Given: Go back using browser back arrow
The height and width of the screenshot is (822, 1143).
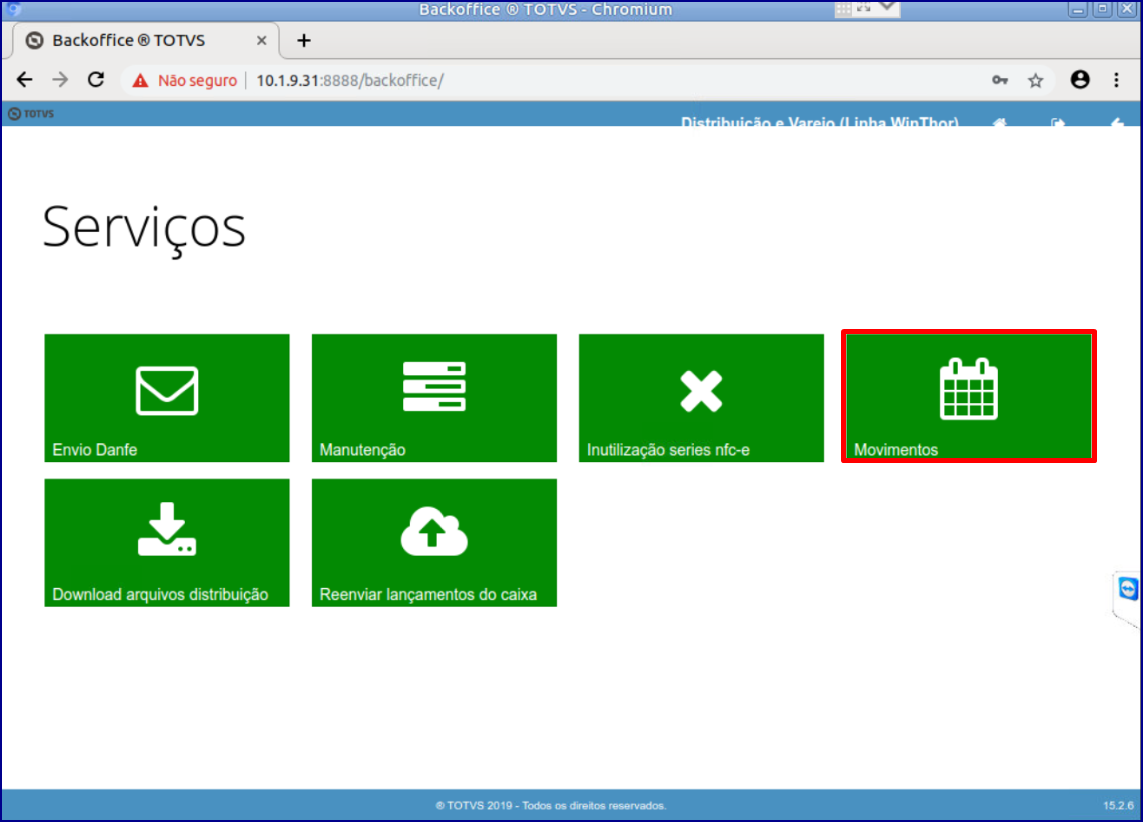Looking at the screenshot, I should (25, 80).
